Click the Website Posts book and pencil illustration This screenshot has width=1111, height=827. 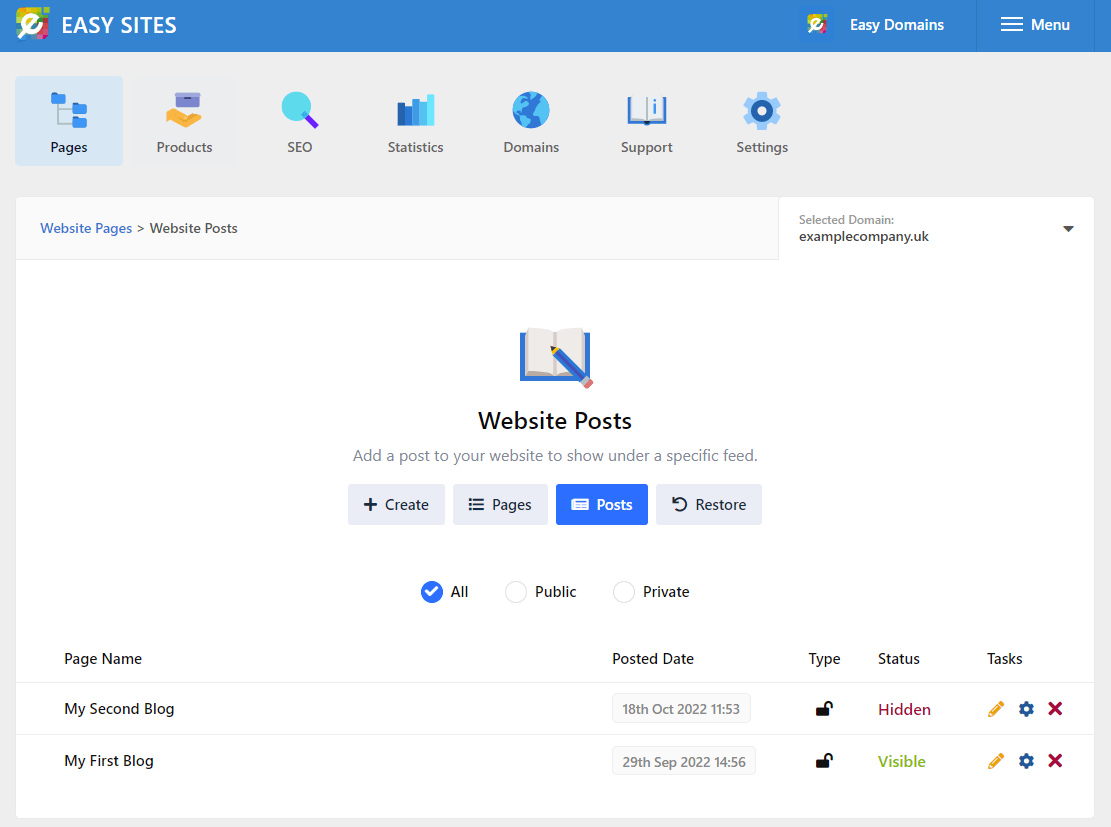click(556, 357)
